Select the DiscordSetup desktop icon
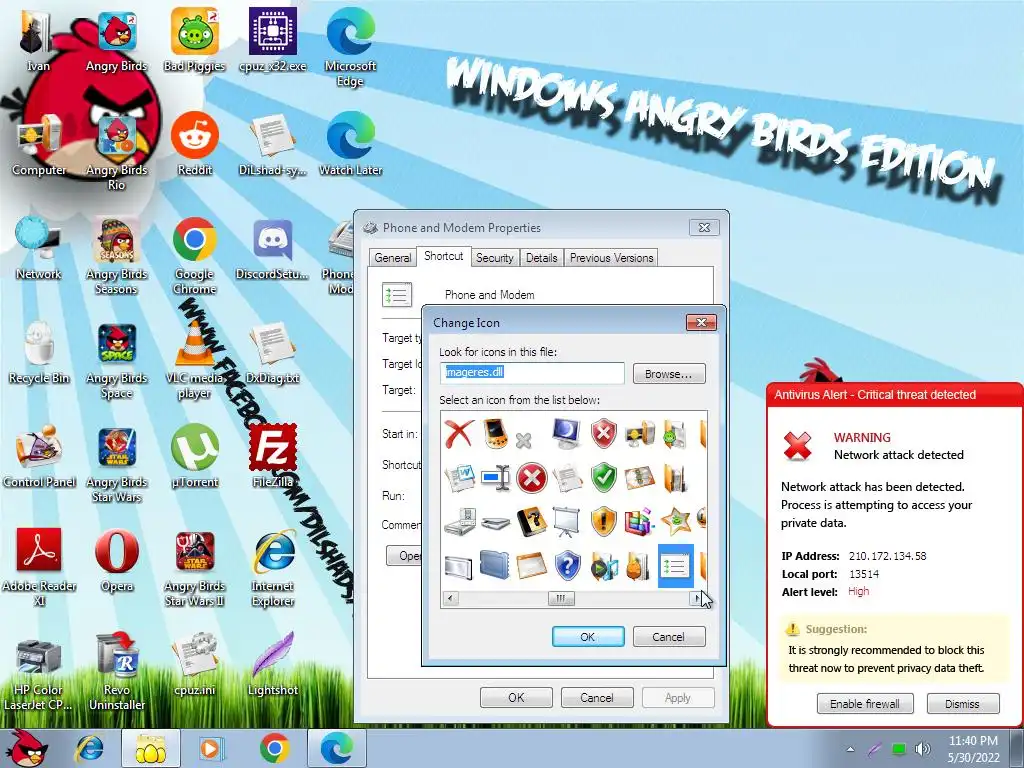The image size is (1024, 768). pos(272,249)
